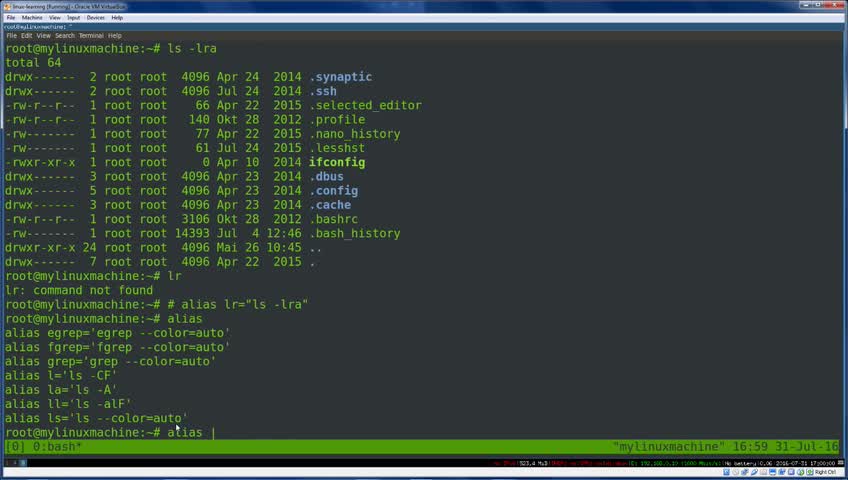
Task: Click the optical disc status icon
Action: tap(736, 472)
